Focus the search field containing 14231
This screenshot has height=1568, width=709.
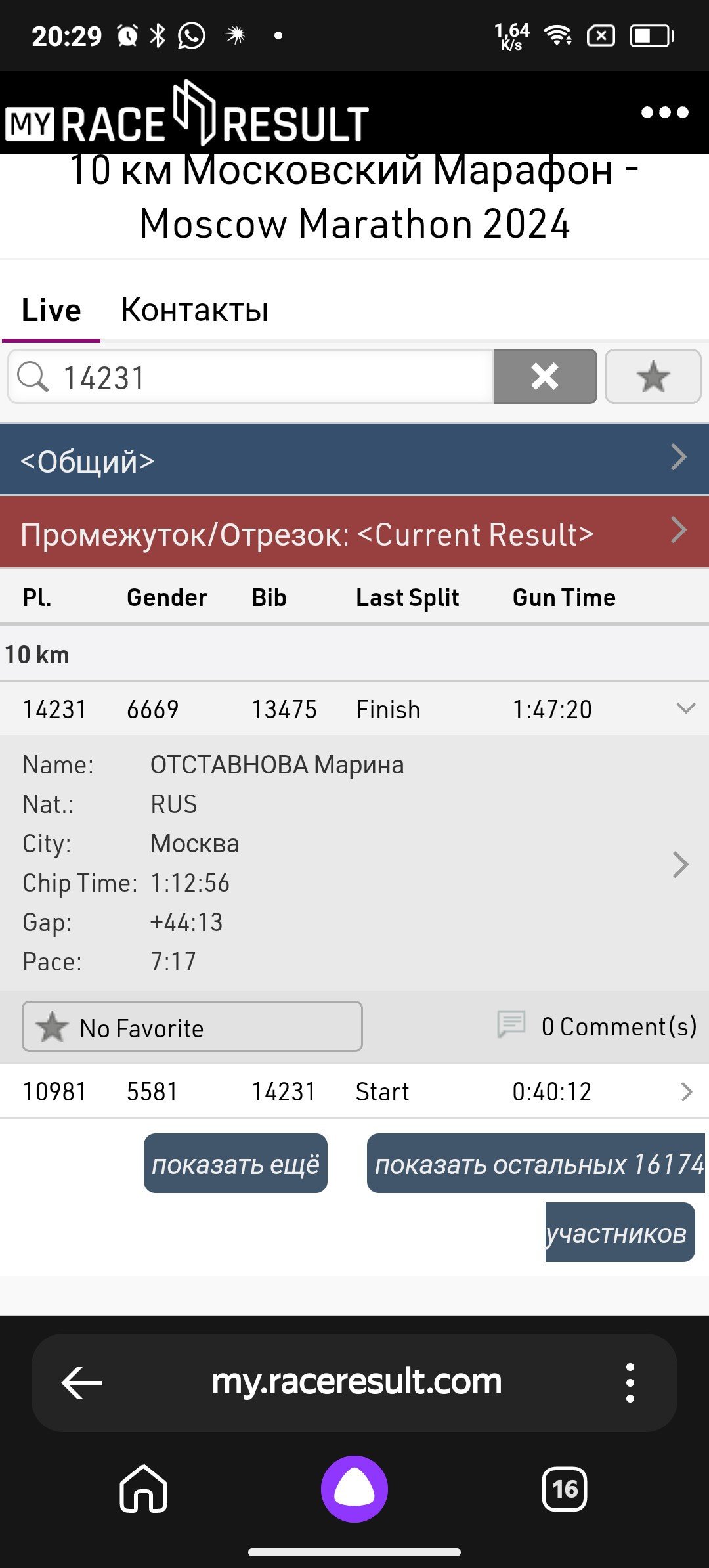[251, 376]
